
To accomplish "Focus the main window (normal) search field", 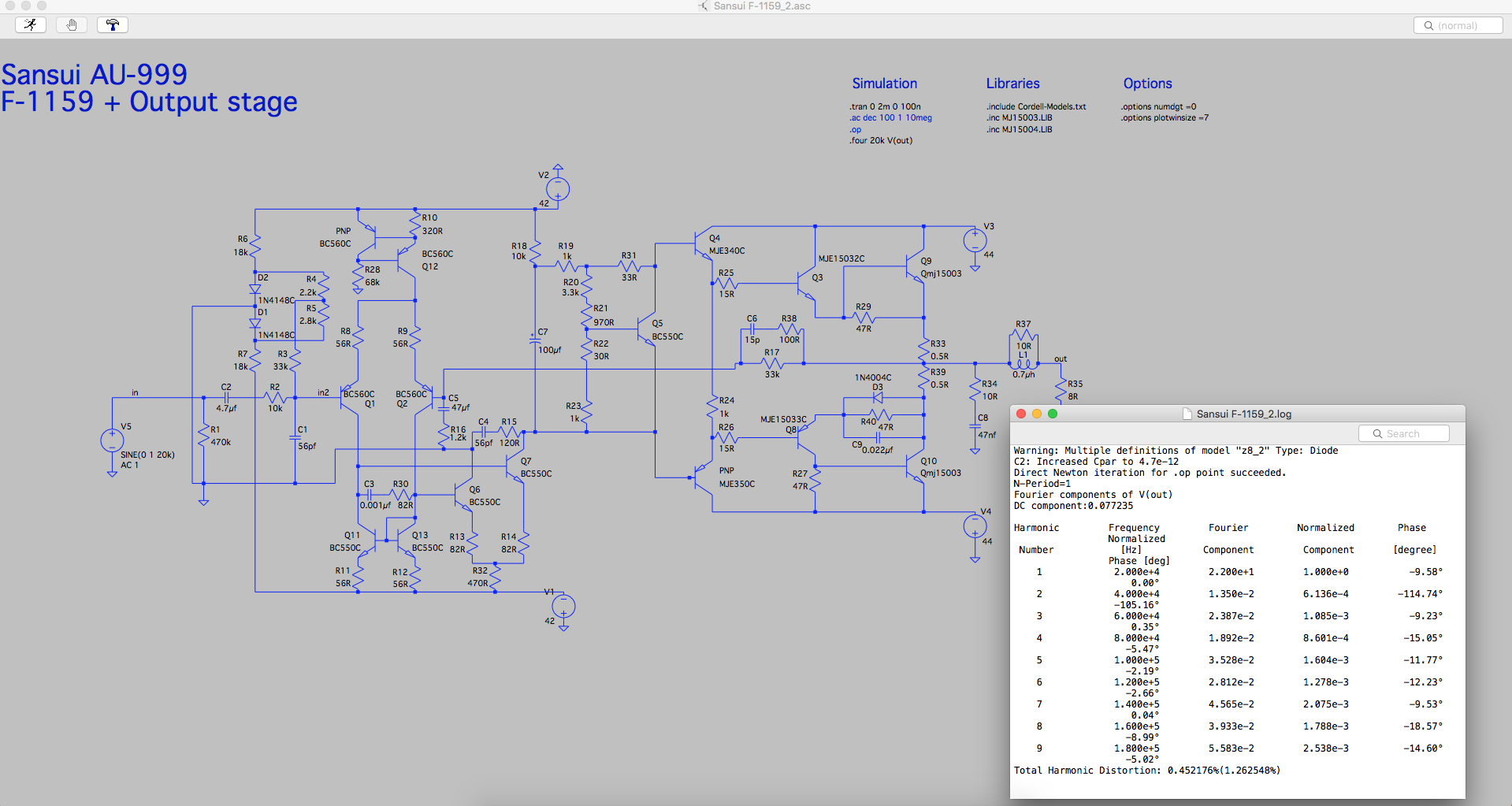I will (x=1458, y=25).
